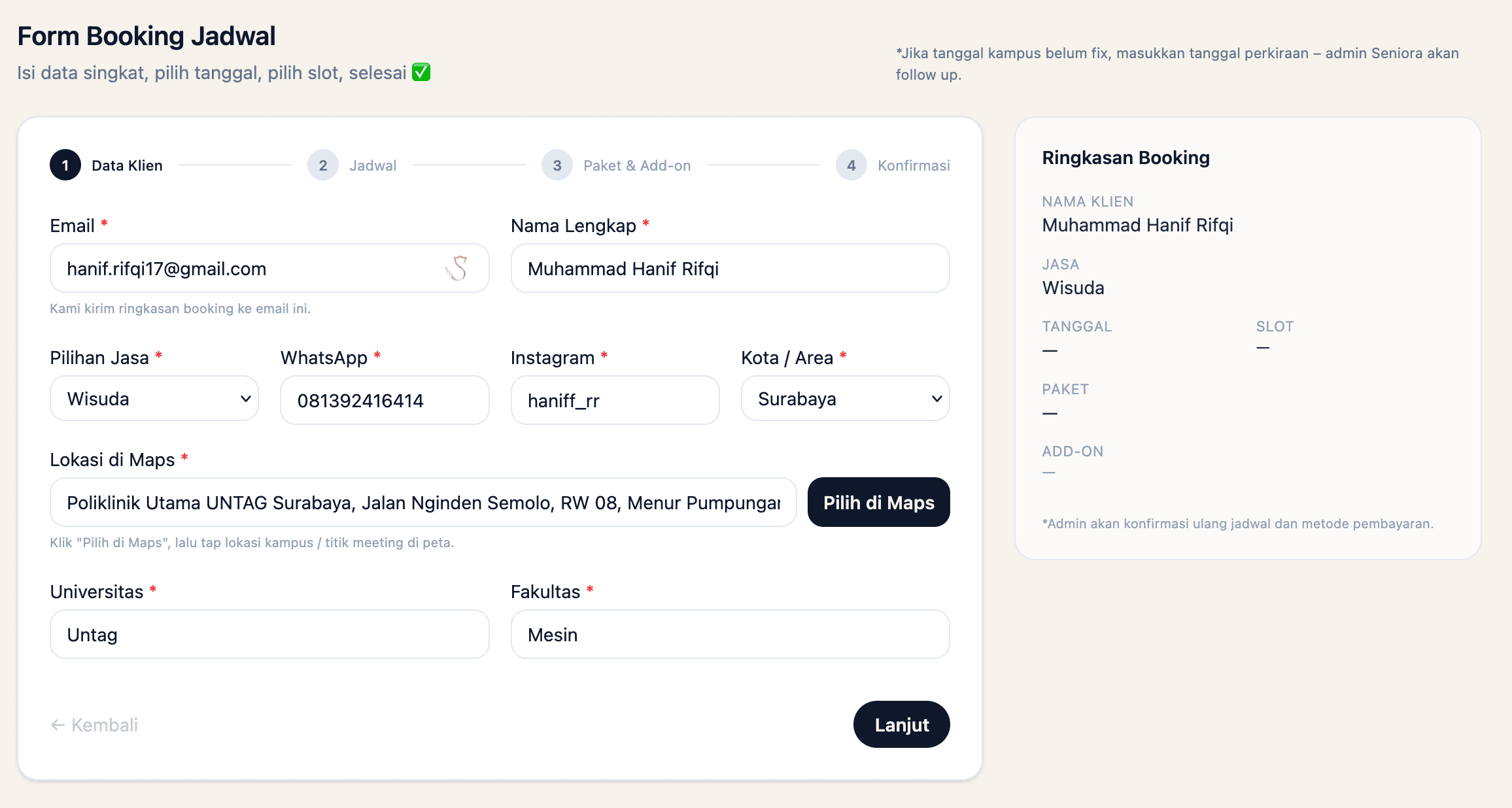1512x808 pixels.
Task: Click the step 4 Konfirmasi circle
Action: (851, 165)
